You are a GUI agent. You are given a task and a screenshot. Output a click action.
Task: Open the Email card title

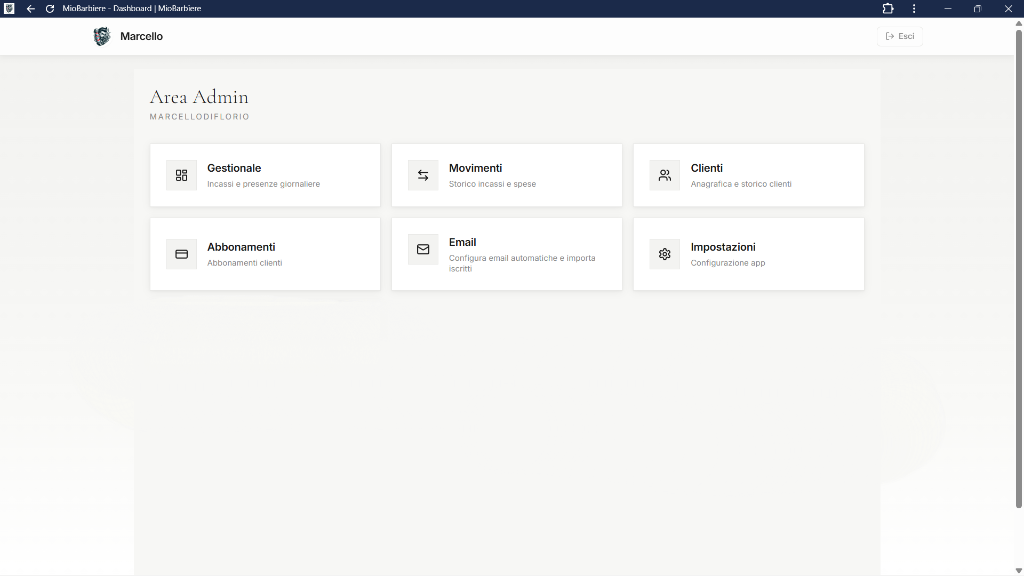pyautogui.click(x=462, y=242)
